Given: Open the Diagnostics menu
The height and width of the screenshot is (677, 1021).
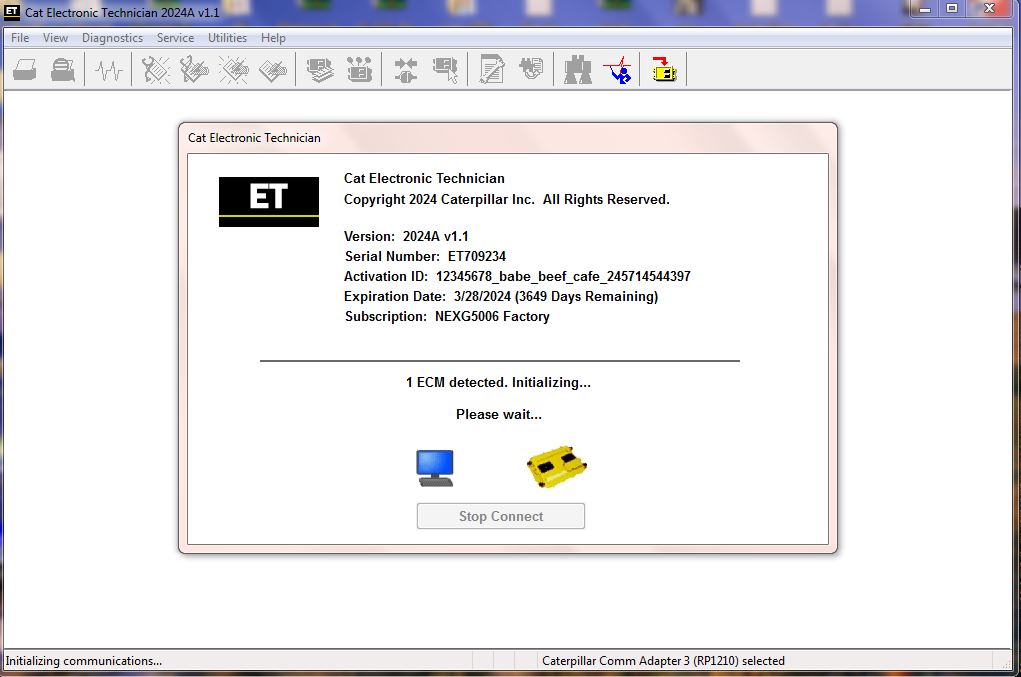Looking at the screenshot, I should tap(112, 38).
